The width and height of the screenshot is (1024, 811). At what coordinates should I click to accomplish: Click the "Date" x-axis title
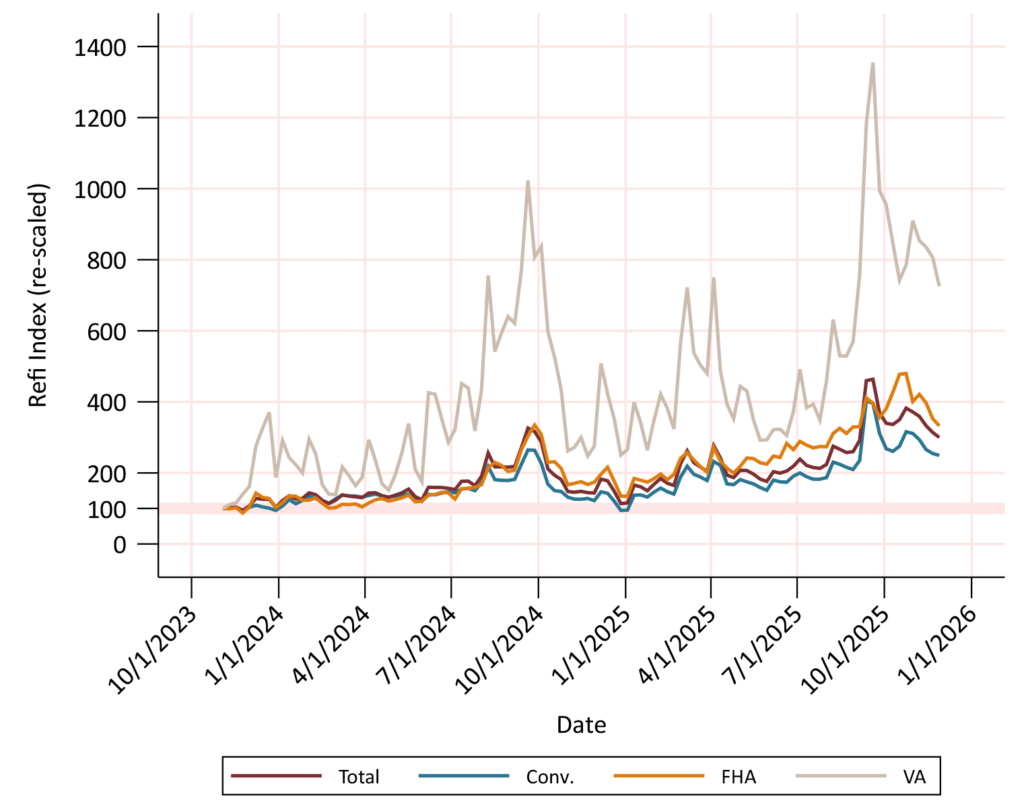pos(581,723)
